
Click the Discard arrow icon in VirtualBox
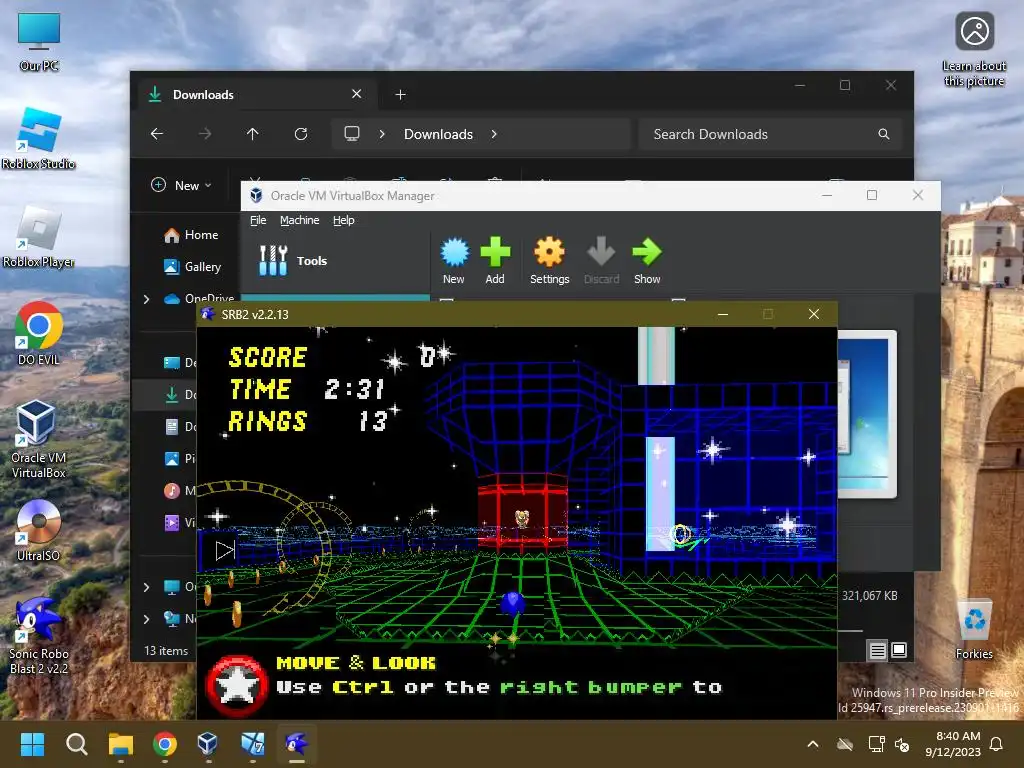coord(601,261)
